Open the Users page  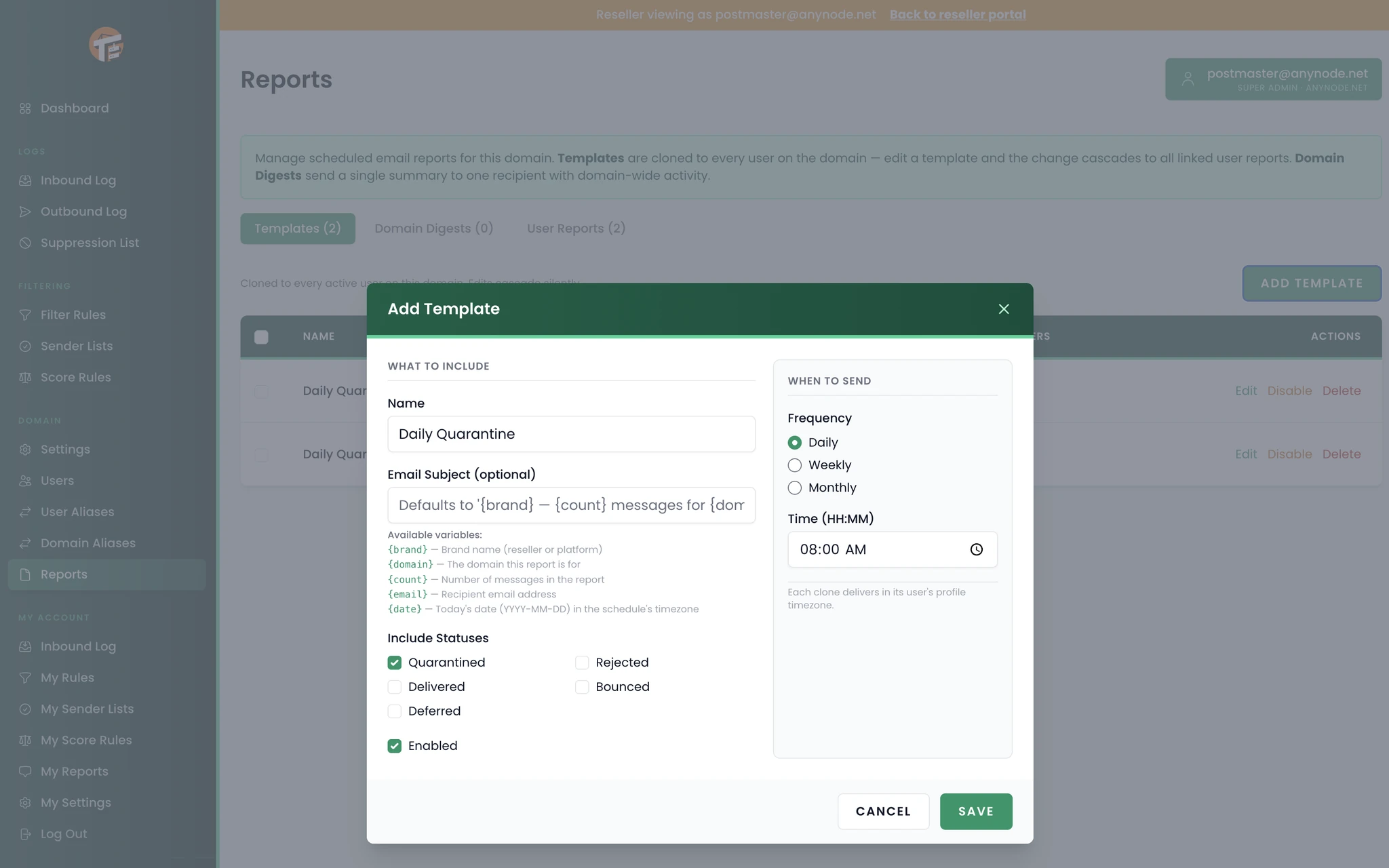pyautogui.click(x=57, y=481)
